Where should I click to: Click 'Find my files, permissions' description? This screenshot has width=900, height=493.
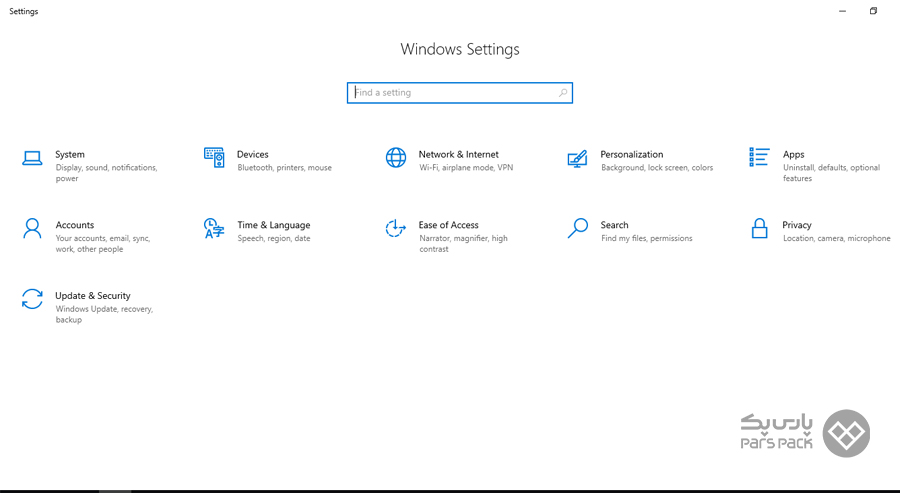tap(647, 238)
